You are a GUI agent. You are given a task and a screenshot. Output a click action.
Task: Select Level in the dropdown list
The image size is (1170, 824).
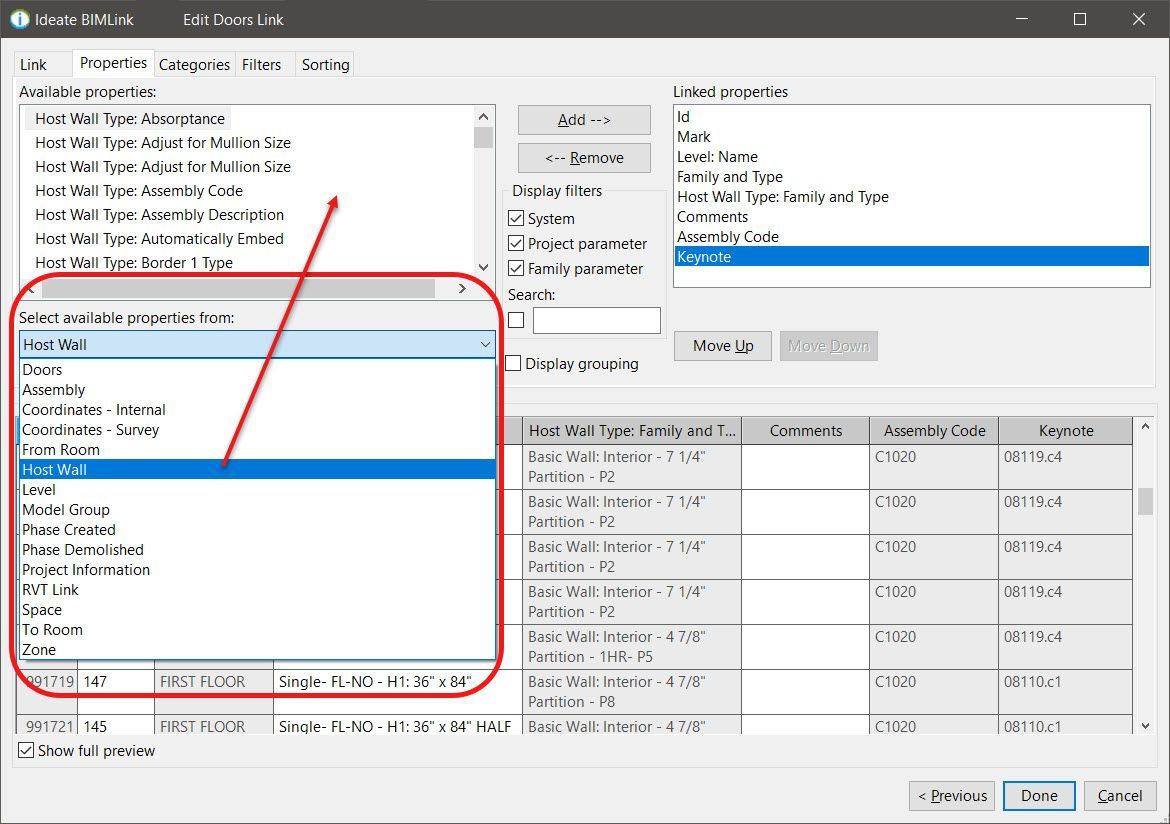click(257, 490)
